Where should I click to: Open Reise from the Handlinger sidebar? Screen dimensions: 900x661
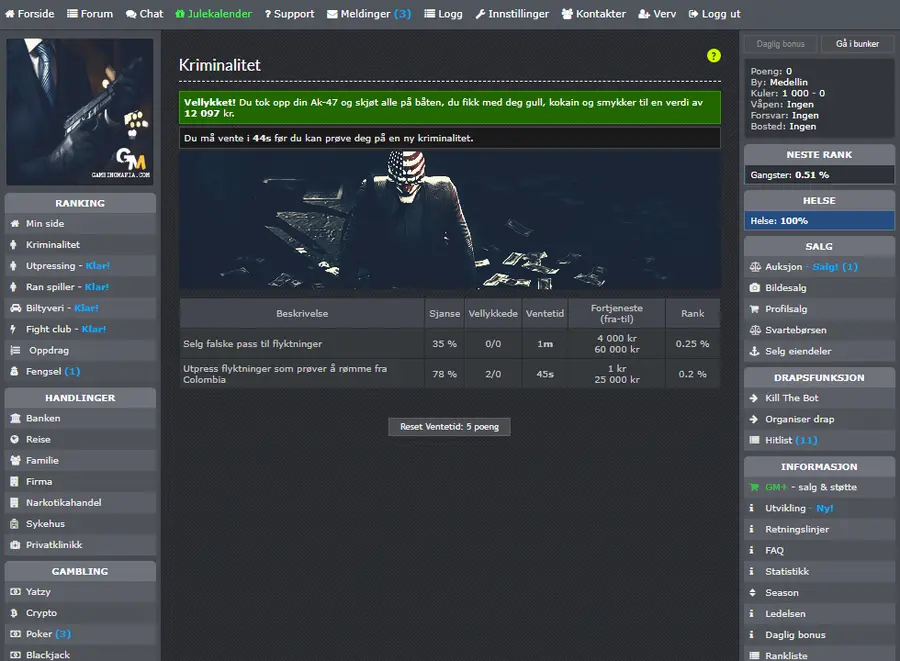click(x=80, y=440)
